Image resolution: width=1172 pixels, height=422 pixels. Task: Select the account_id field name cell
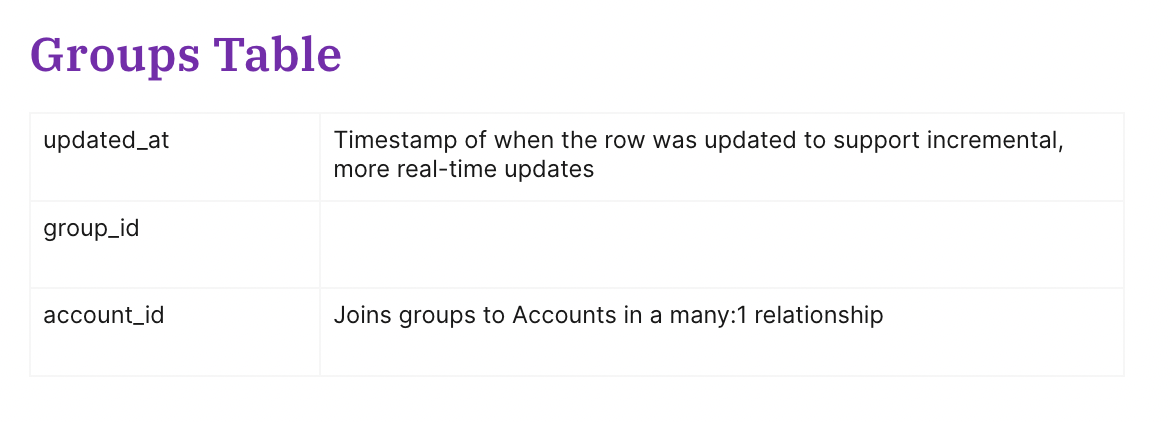pos(175,332)
